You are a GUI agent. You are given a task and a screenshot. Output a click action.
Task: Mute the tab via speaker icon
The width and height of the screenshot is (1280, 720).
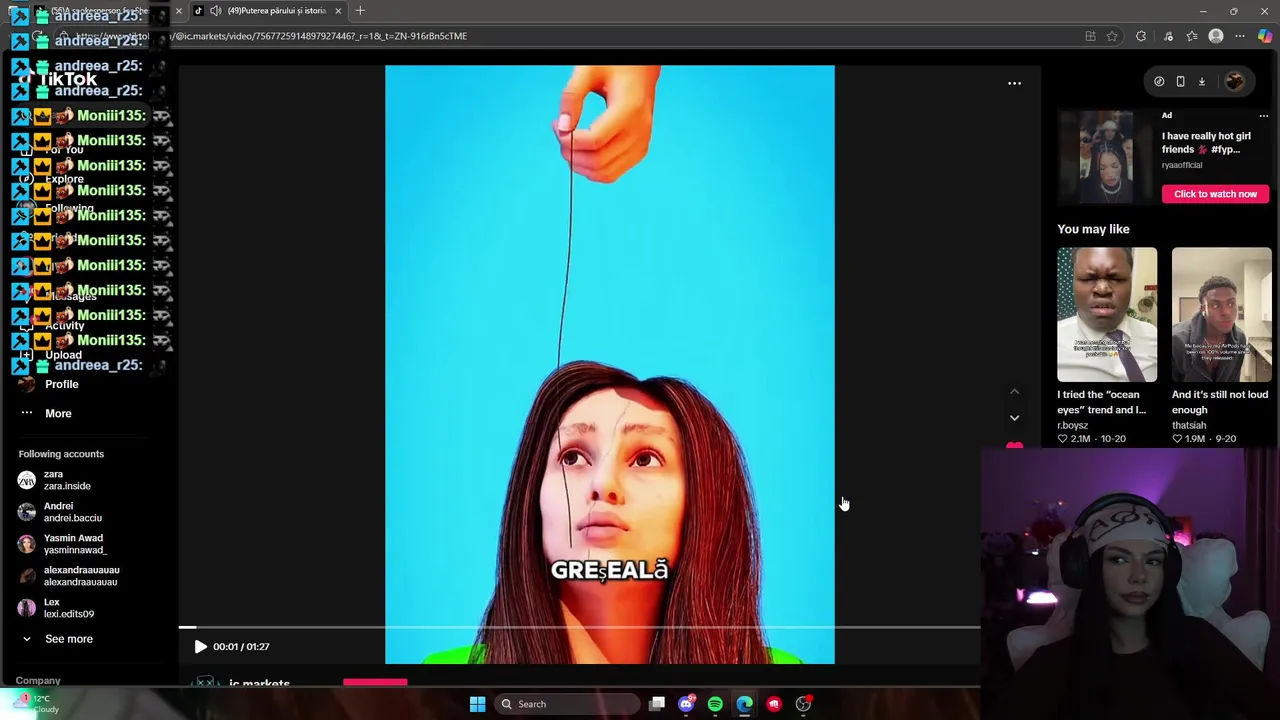pos(215,11)
